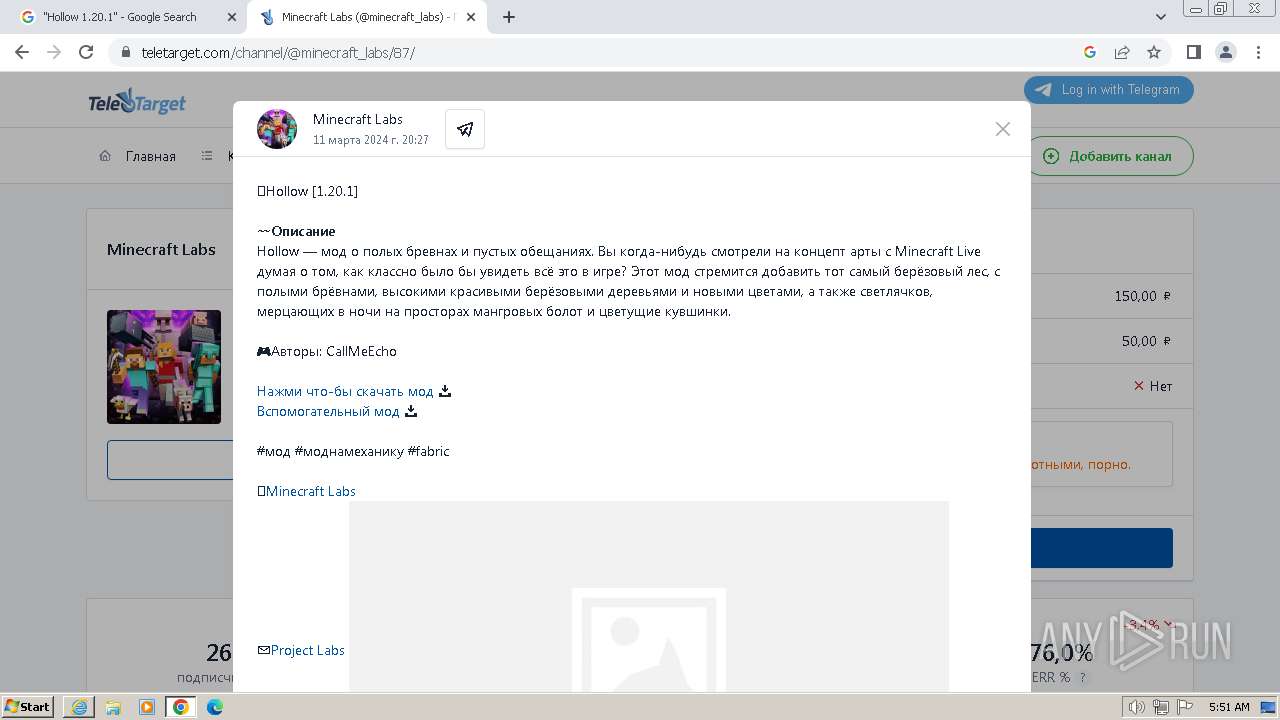
Task: Open media player from taskbar
Action: tap(147, 707)
